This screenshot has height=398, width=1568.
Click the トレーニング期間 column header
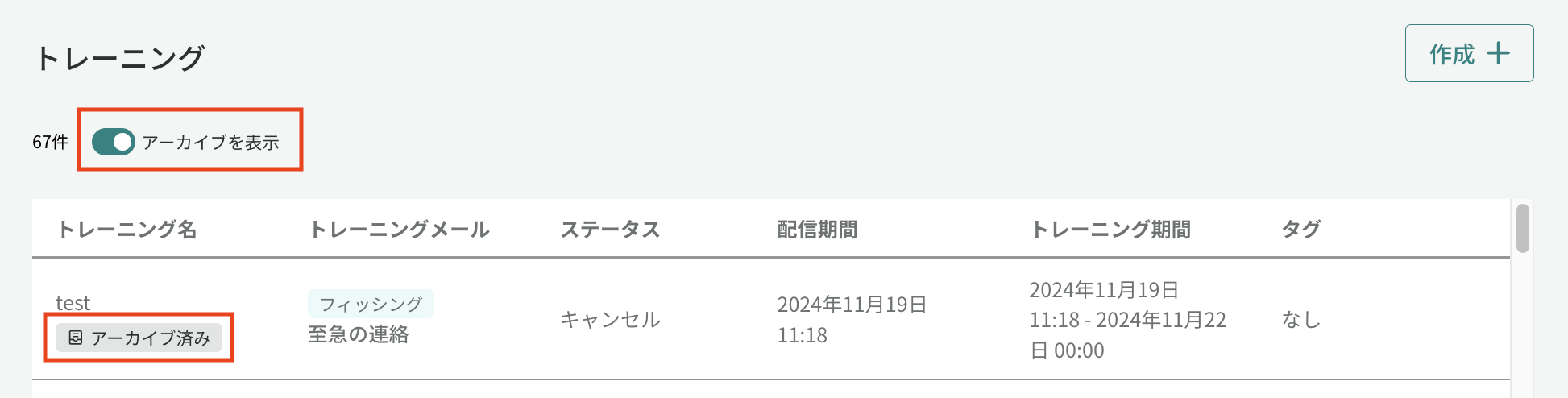pyautogui.click(x=1110, y=230)
